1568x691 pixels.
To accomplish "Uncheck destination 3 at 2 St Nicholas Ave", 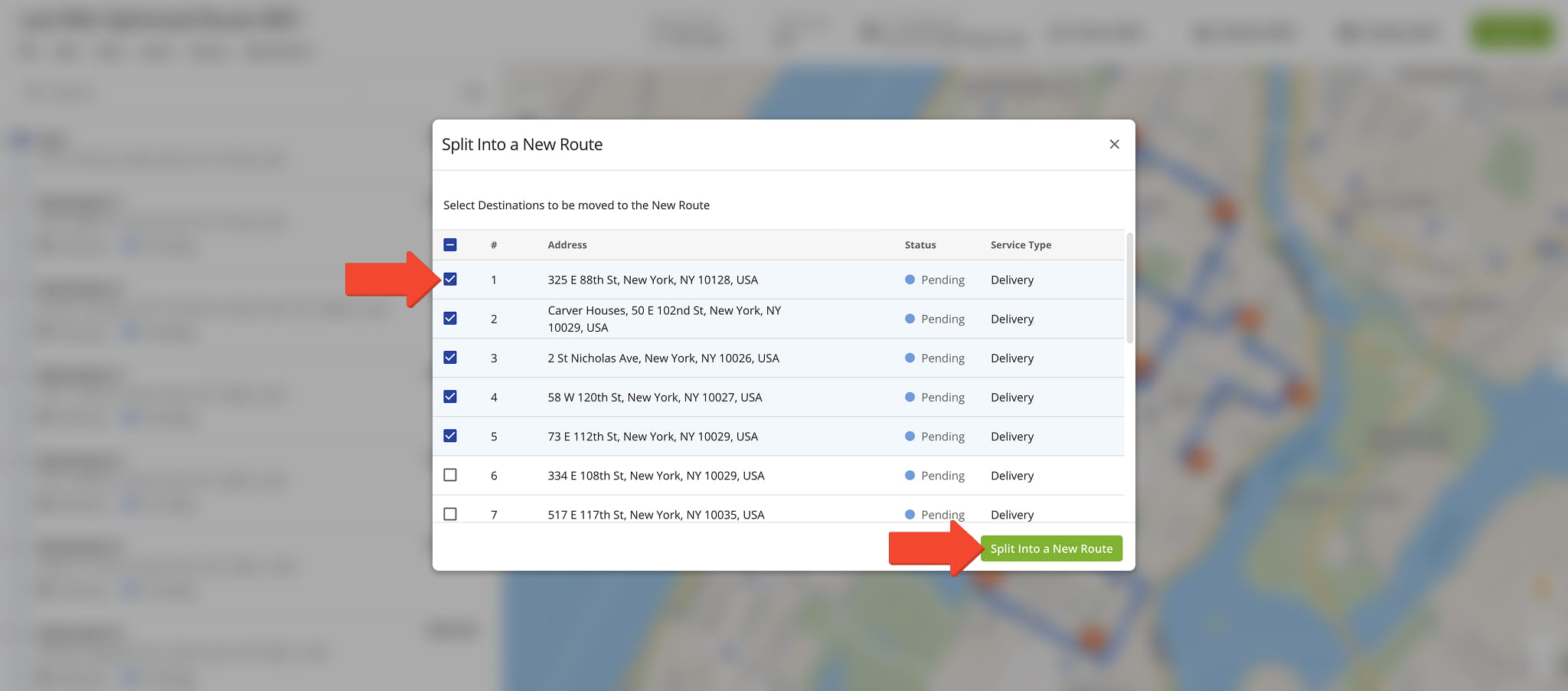I will 451,358.
